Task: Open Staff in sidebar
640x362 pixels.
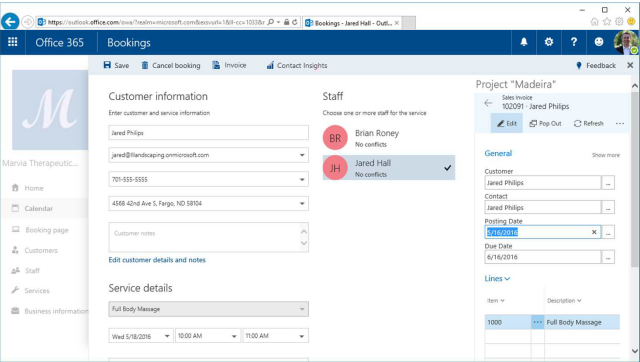Action: coord(25,271)
